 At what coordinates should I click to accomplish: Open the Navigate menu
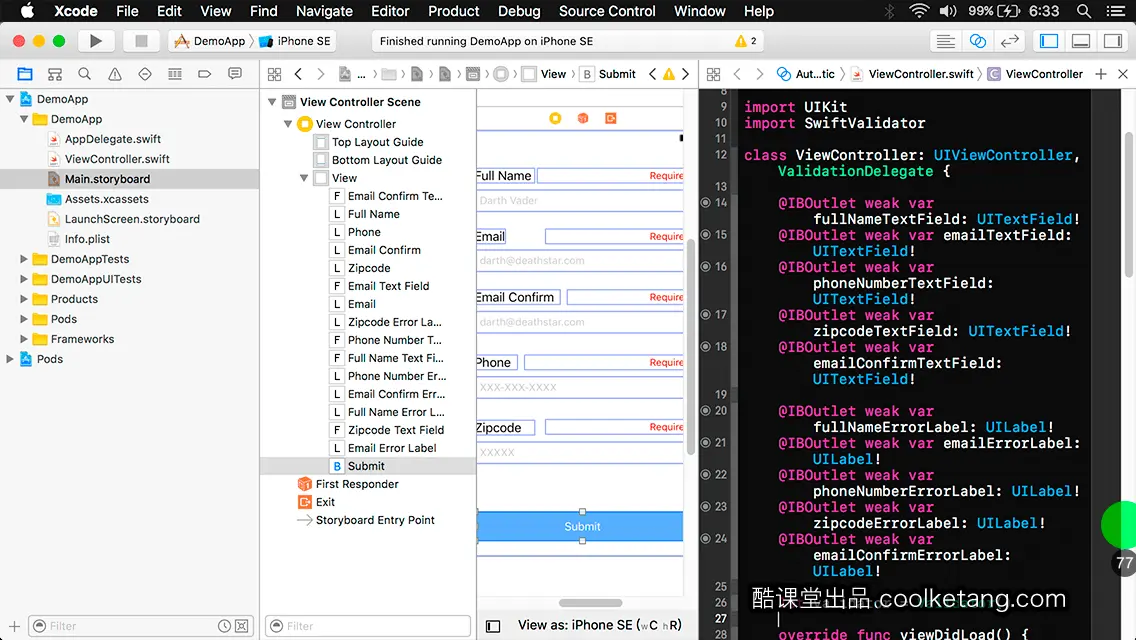[324, 11]
